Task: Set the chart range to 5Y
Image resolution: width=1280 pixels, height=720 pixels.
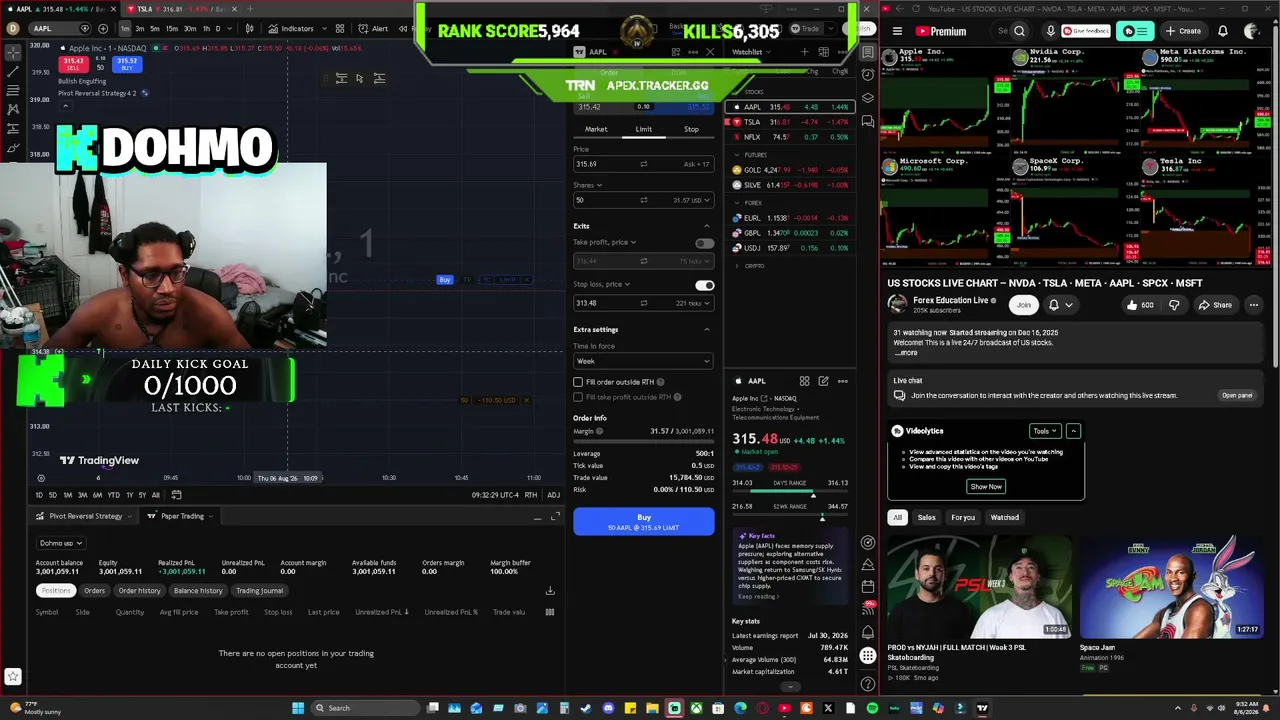Action: click(x=142, y=495)
